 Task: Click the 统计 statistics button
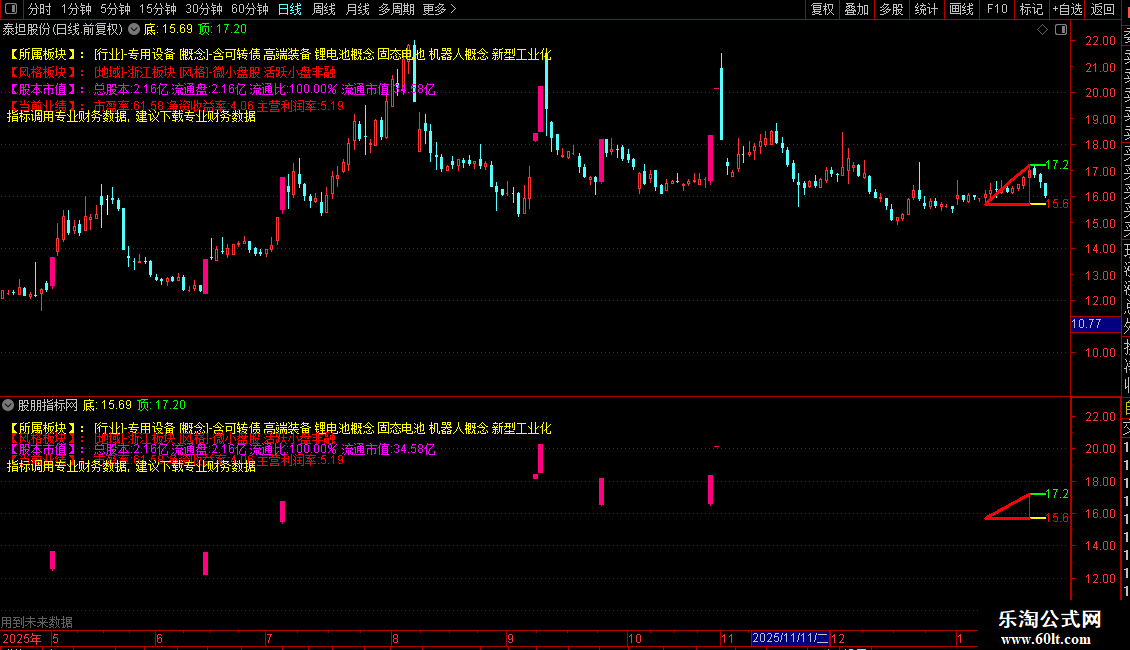coord(926,9)
